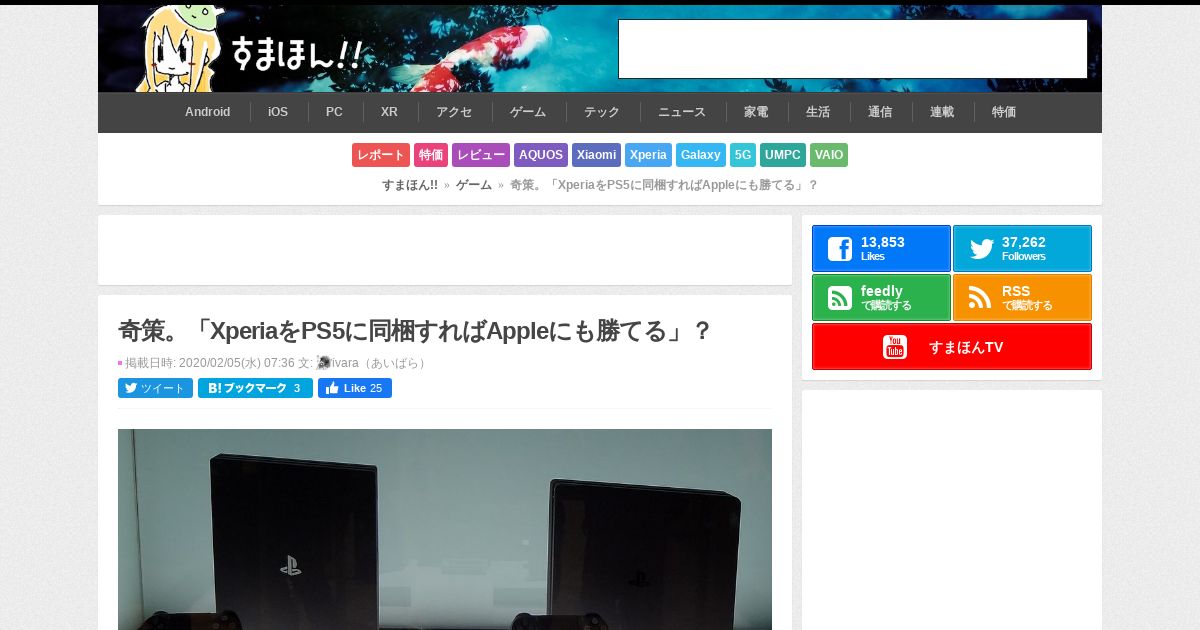Open the 家電 menu item

(756, 112)
